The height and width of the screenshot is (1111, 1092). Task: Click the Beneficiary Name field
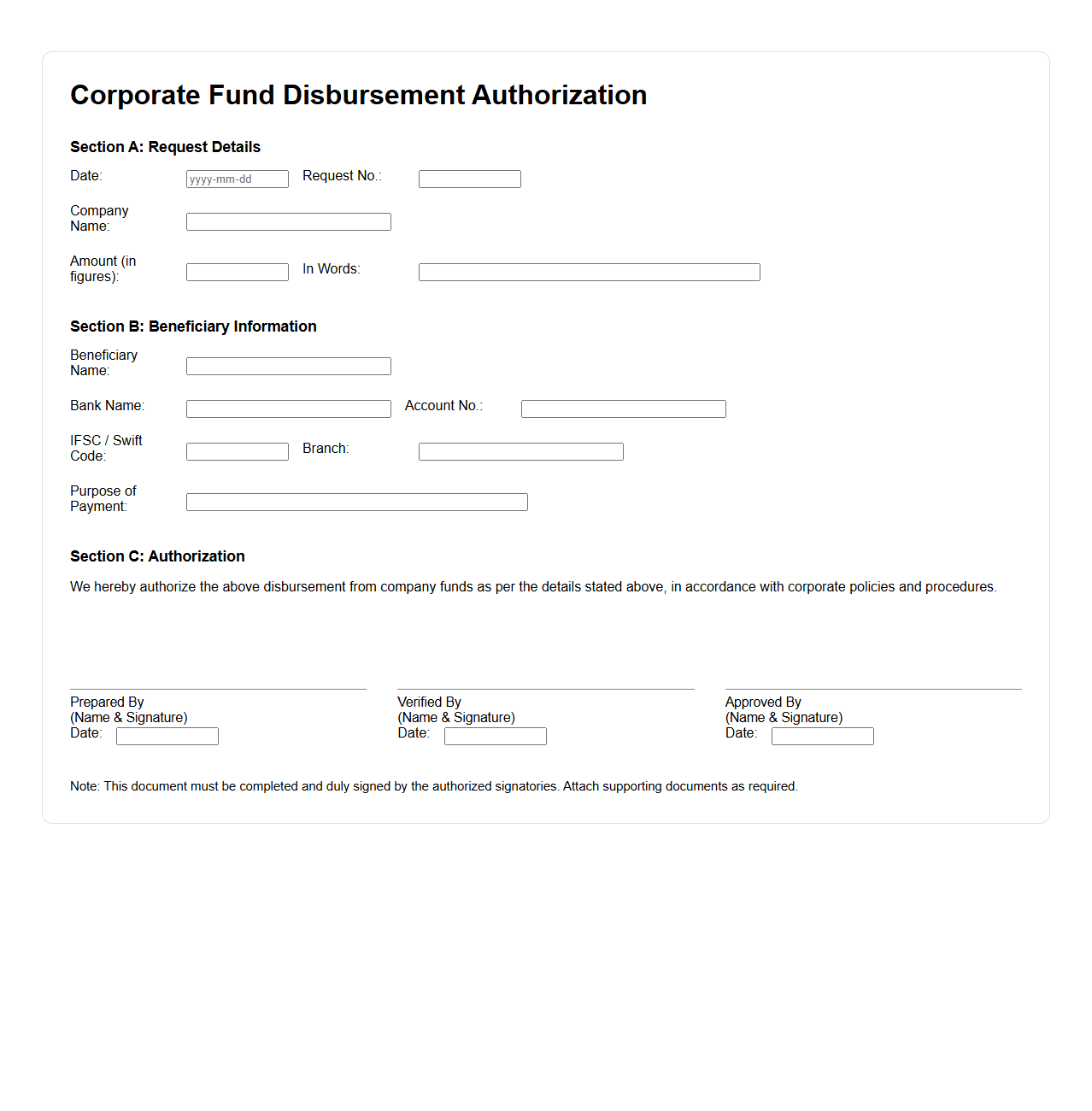288,366
